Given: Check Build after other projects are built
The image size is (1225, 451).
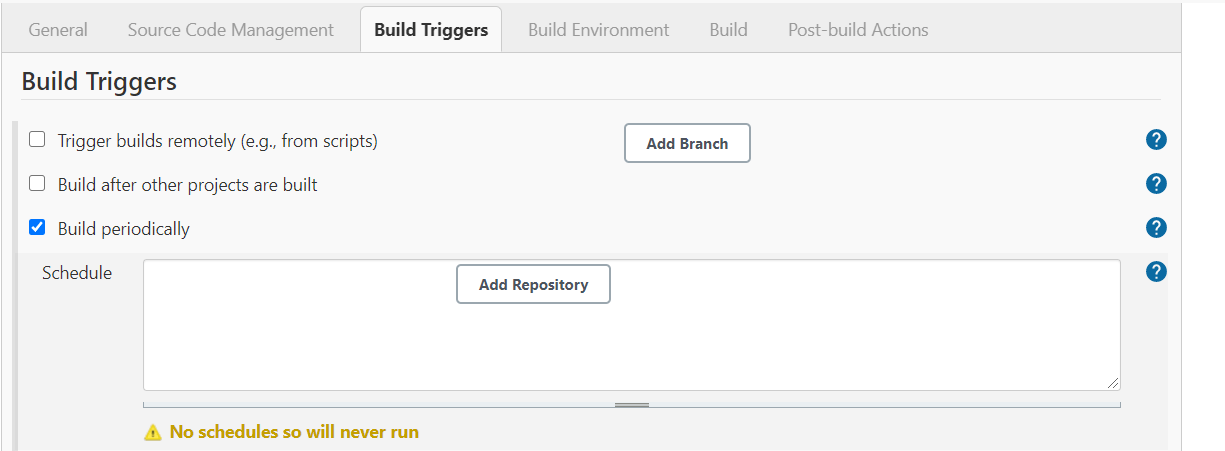Looking at the screenshot, I should pos(37,184).
